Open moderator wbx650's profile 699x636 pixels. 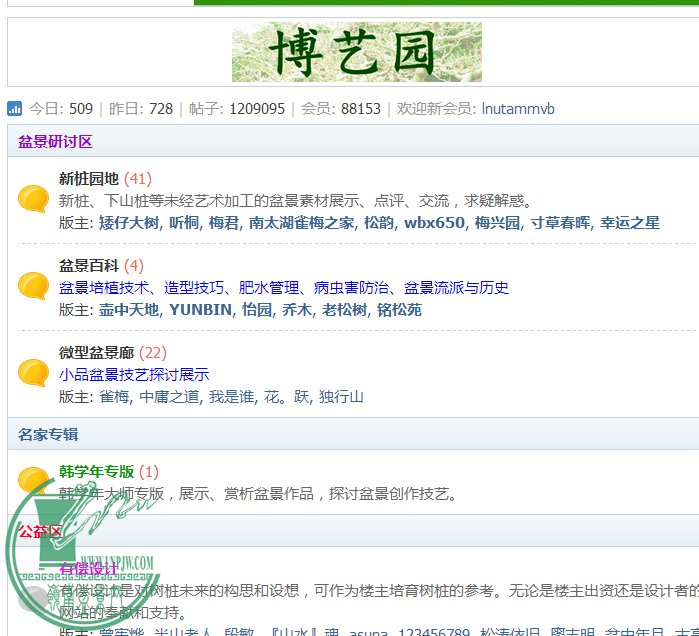434,223
